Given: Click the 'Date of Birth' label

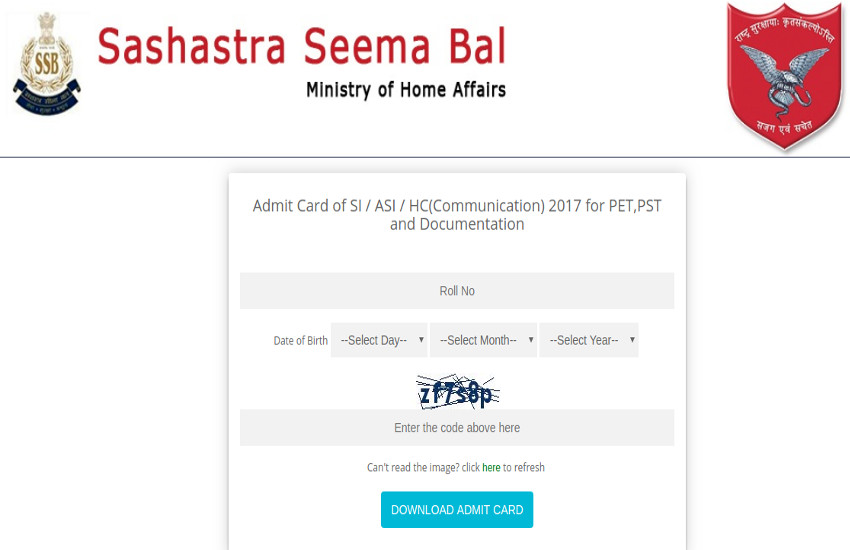Looking at the screenshot, I should click(x=300, y=341).
